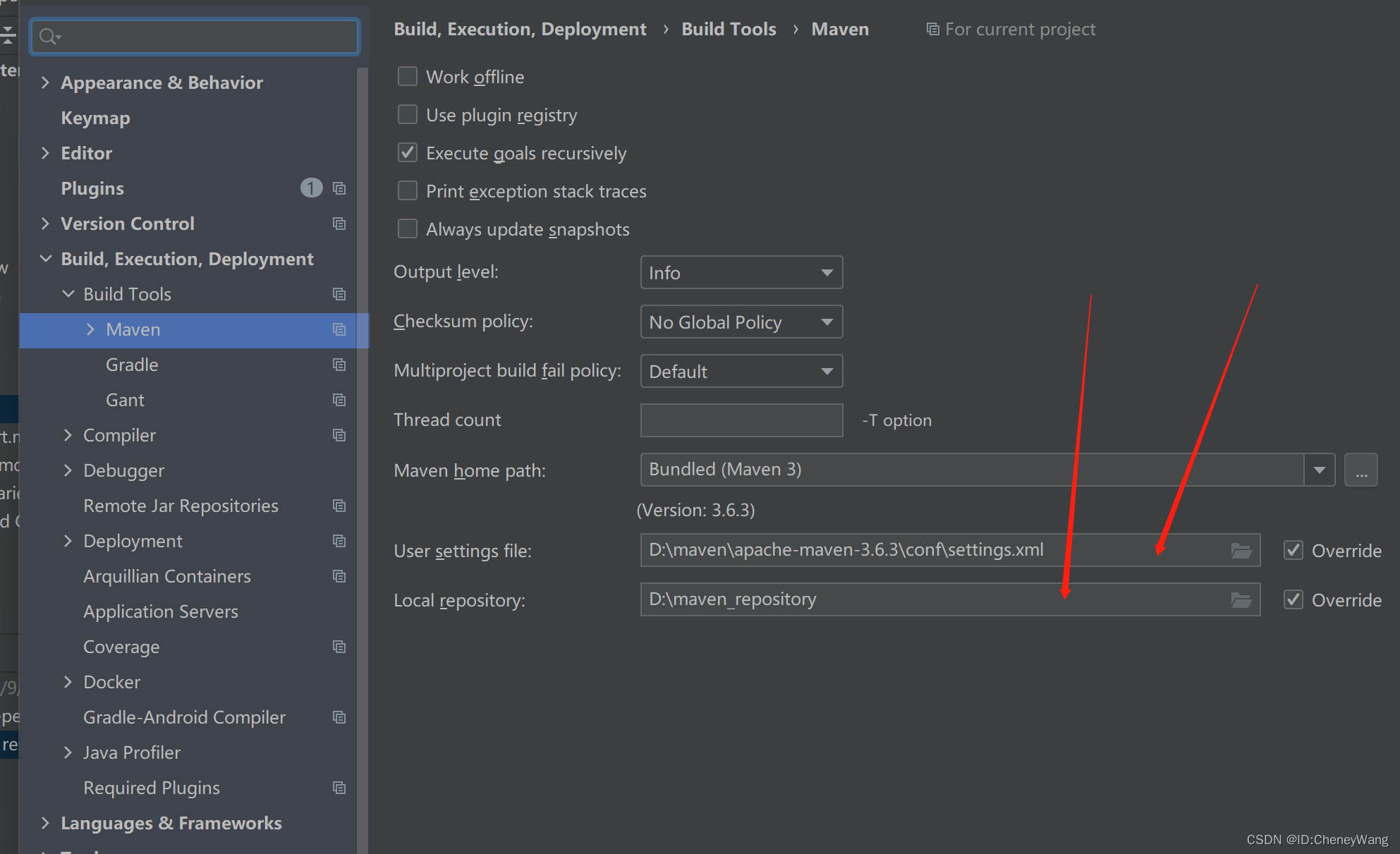This screenshot has width=1400, height=854.
Task: Open Arquillian Containers page
Action: 167,576
